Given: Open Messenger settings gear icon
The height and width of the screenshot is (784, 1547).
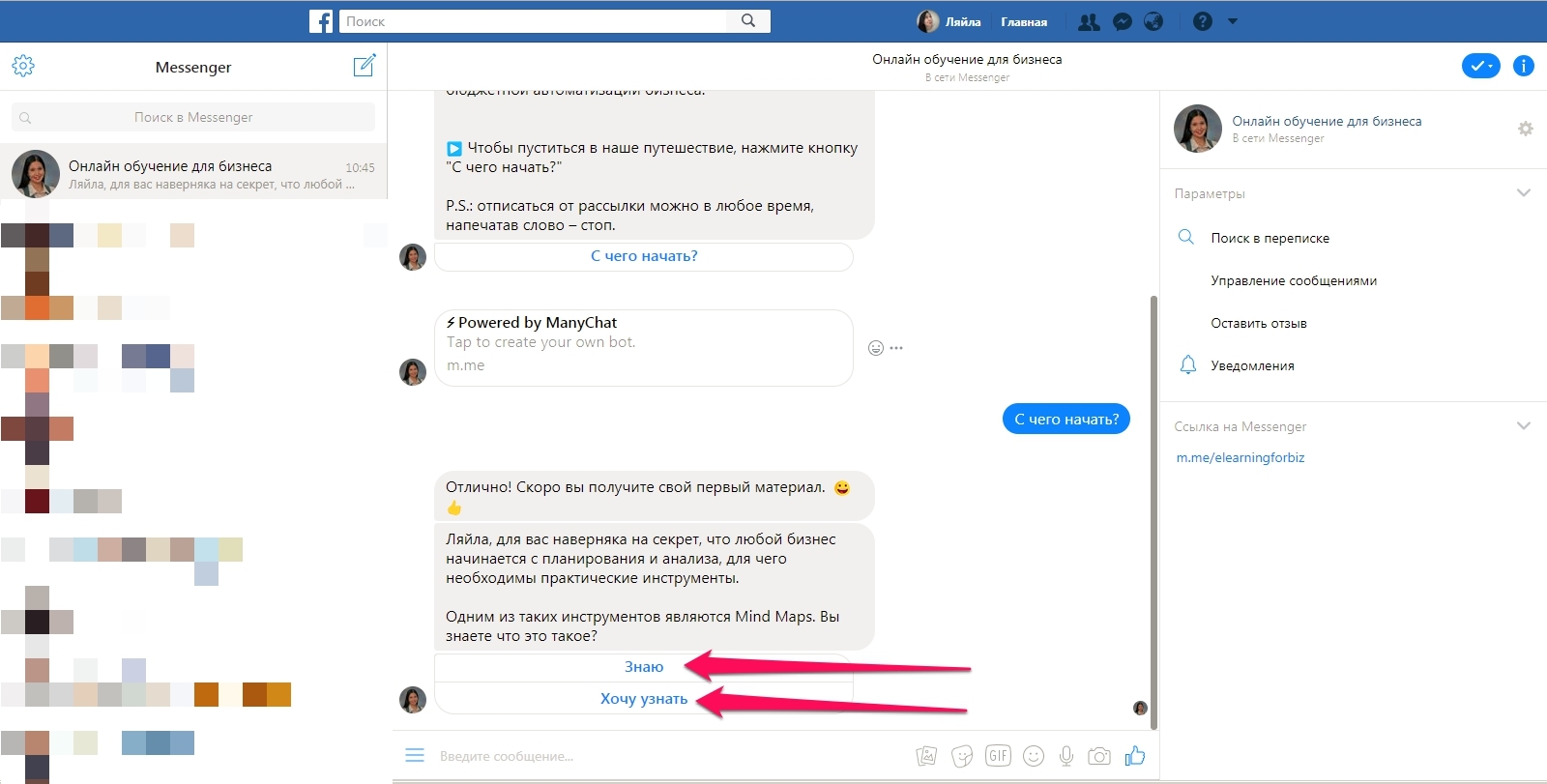Looking at the screenshot, I should pyautogui.click(x=23, y=66).
